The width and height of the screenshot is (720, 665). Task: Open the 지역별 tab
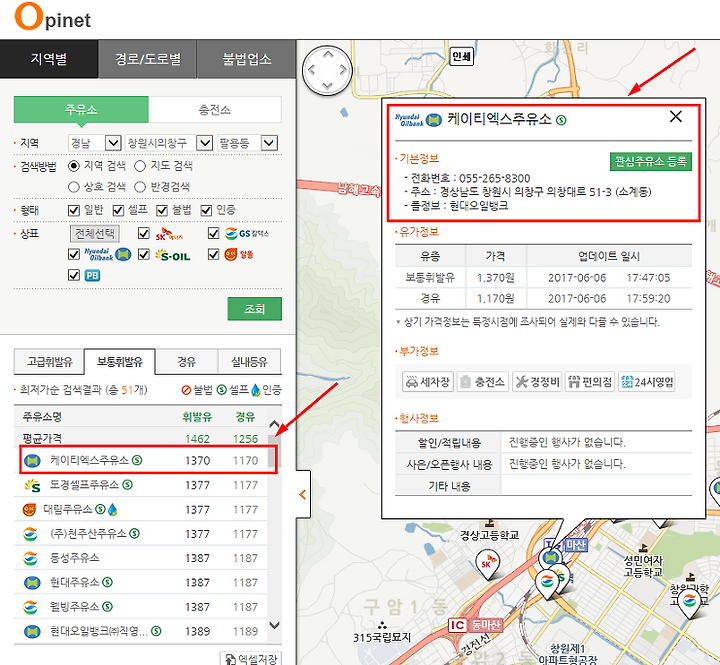tap(49, 59)
